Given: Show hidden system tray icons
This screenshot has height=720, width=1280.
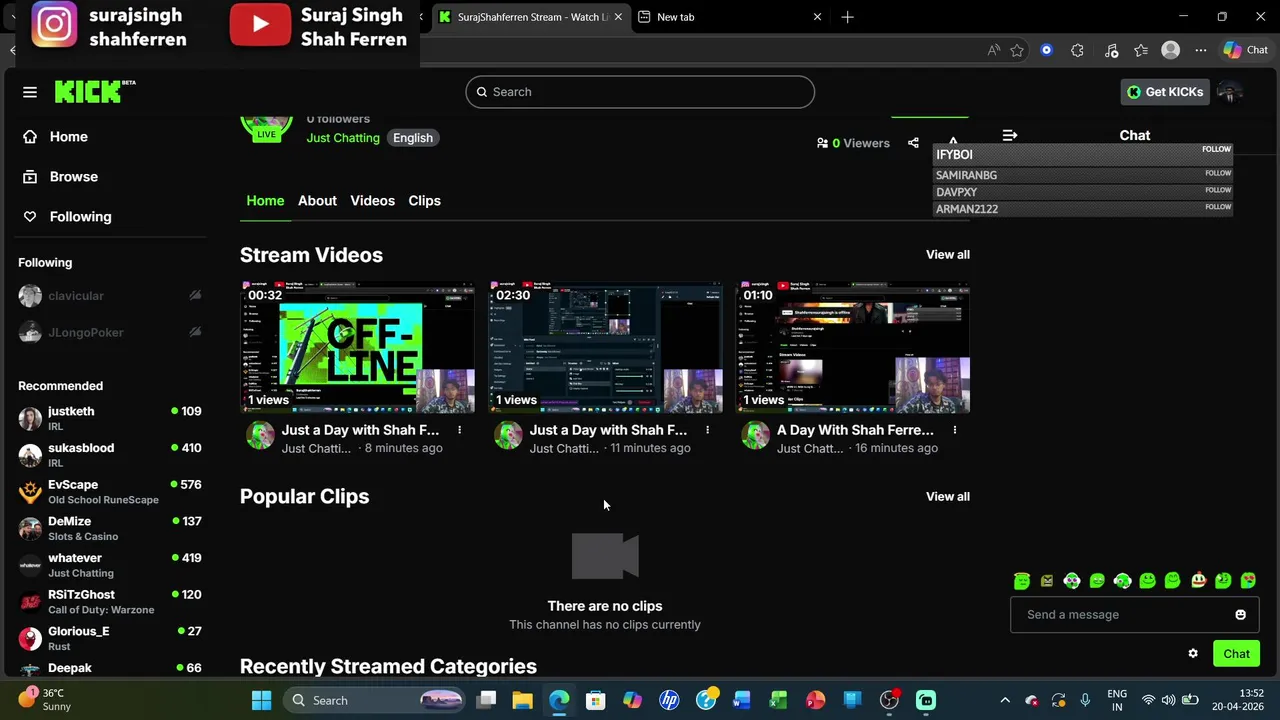Looking at the screenshot, I should (x=1005, y=700).
